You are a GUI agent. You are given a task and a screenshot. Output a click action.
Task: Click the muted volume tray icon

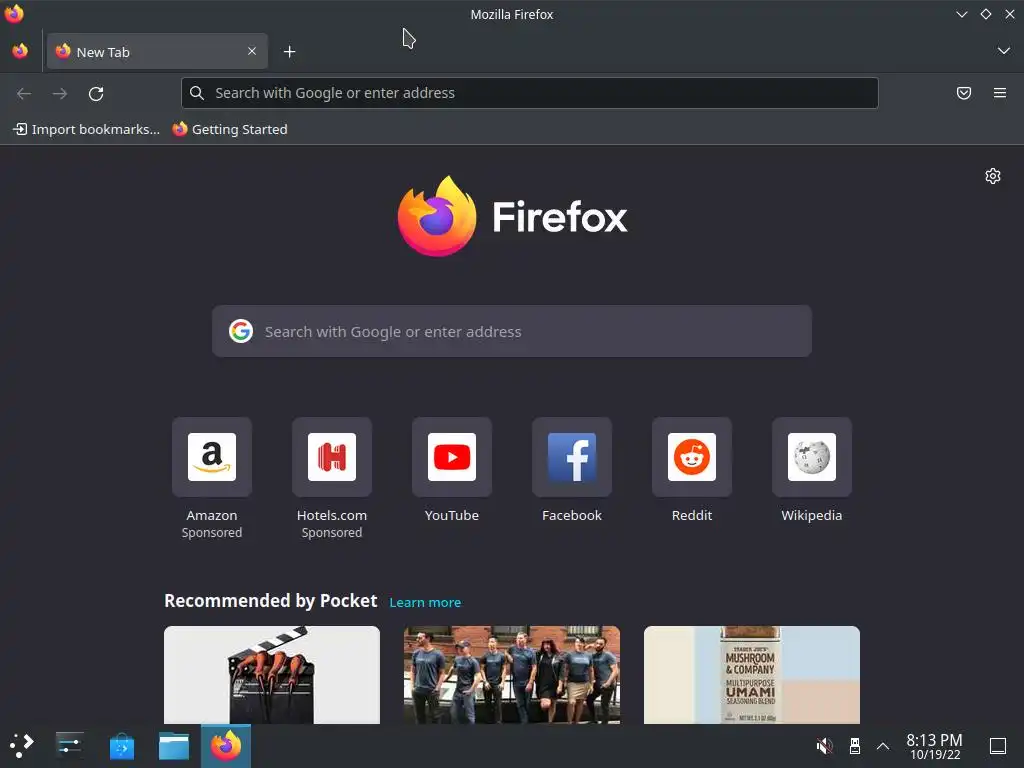coord(825,745)
